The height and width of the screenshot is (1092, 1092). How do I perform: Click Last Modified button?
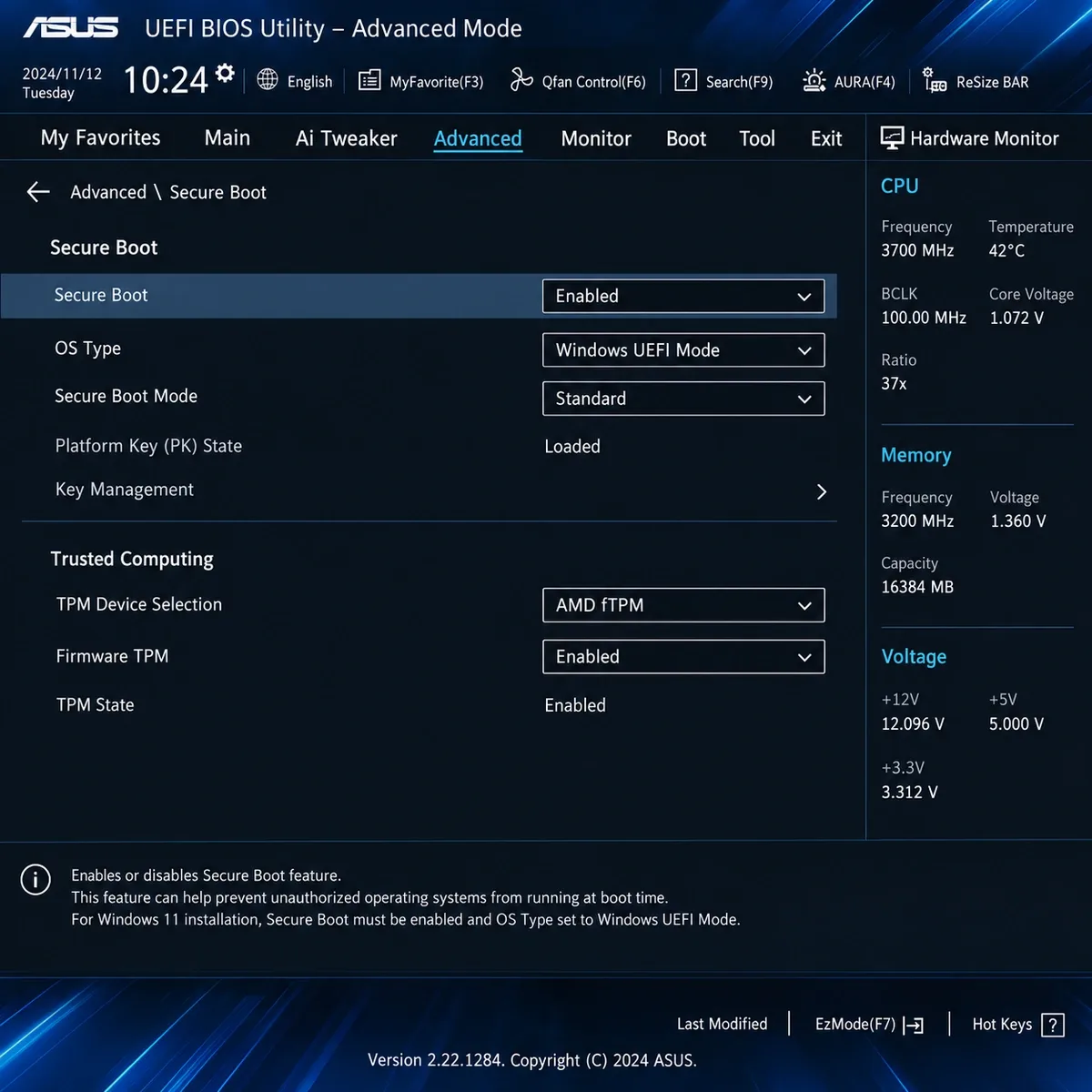723,1024
